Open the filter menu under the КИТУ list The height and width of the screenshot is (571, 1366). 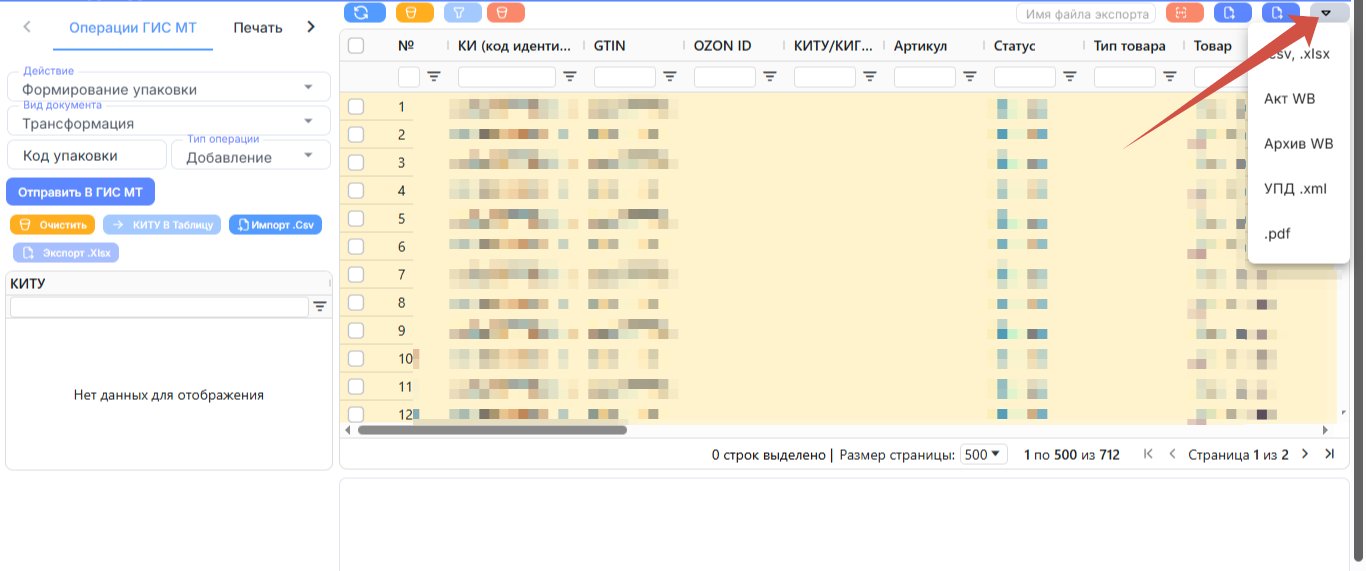320,307
